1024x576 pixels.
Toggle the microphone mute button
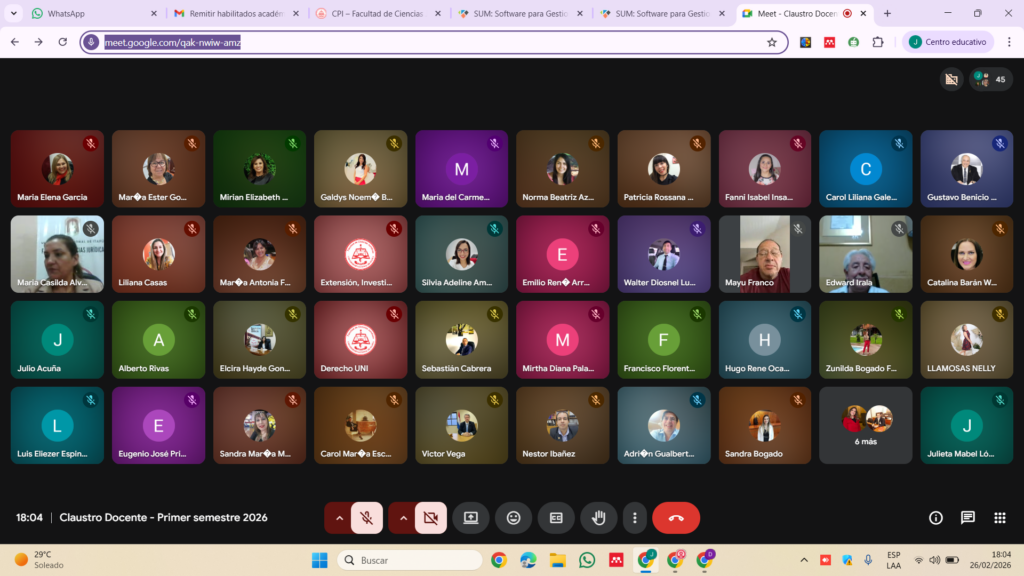coord(367,518)
